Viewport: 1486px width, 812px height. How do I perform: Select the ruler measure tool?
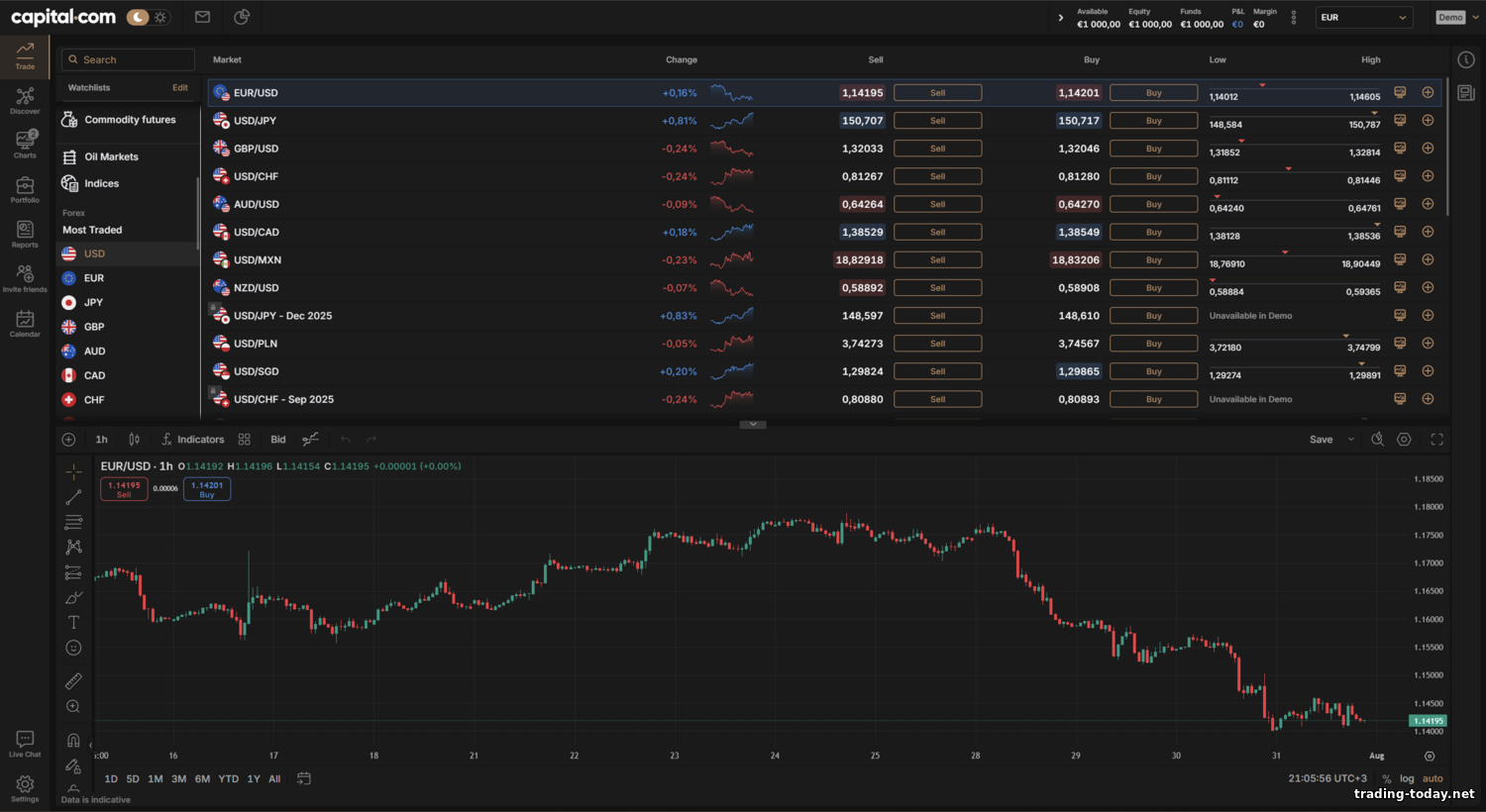click(73, 681)
